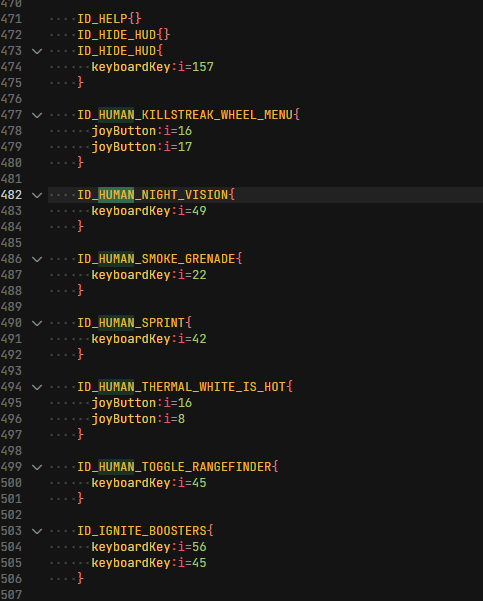Collapse the ID_IGNITE_BOOSTERS fold chevron

(x=37, y=531)
